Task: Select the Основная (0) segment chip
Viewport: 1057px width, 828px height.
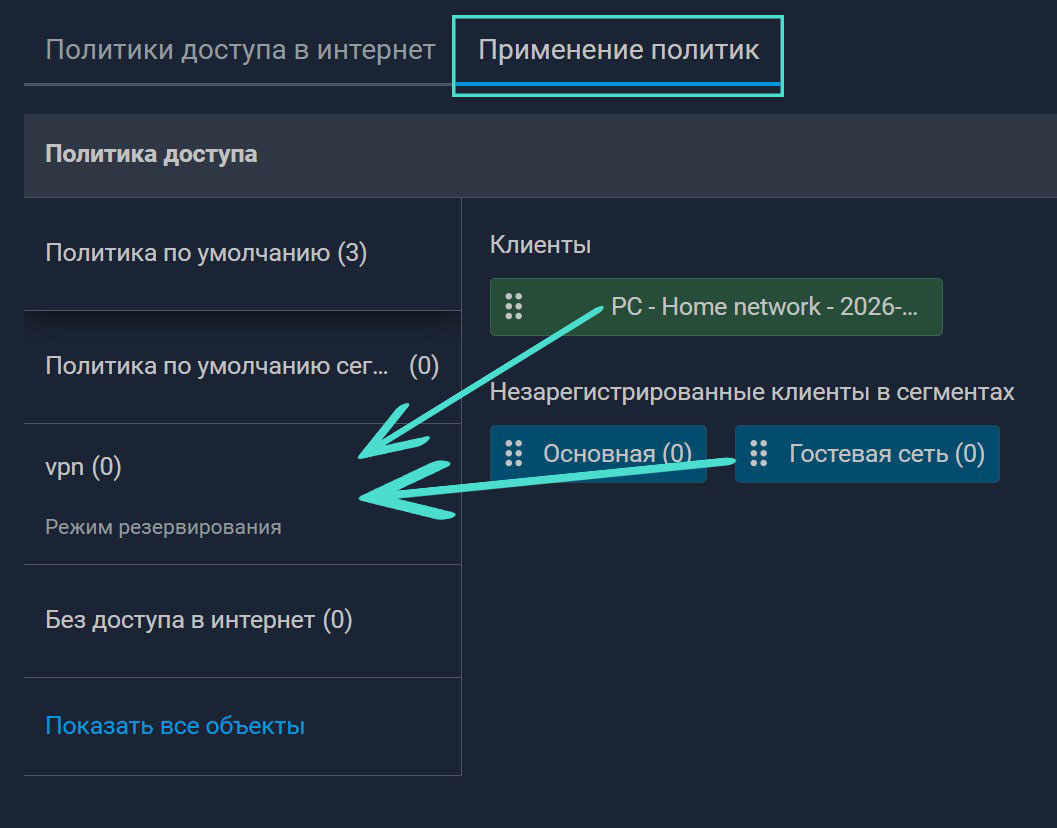Action: pyautogui.click(x=616, y=454)
